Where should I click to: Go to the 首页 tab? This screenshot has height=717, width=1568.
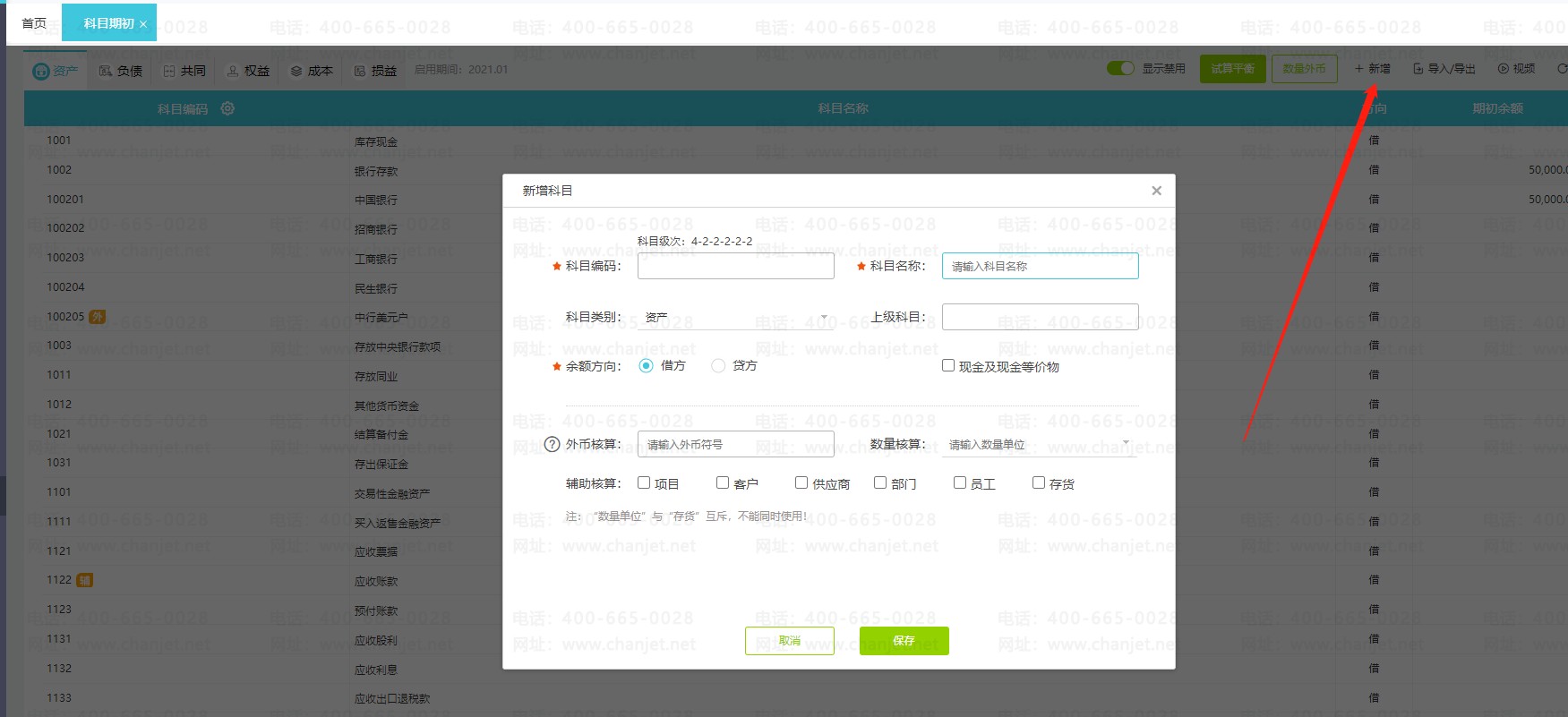(34, 23)
